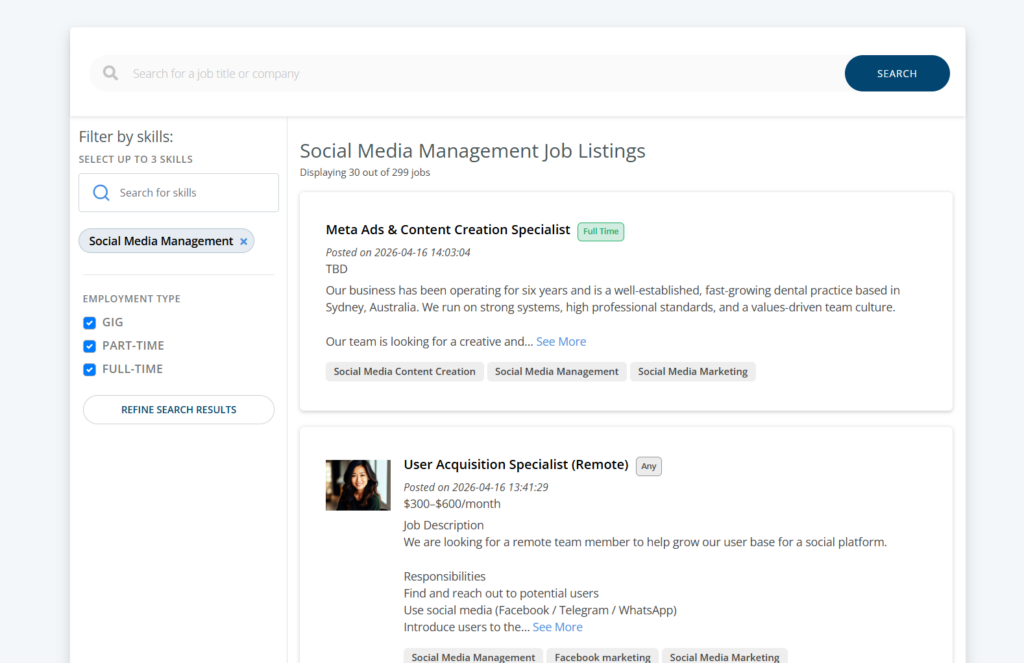The image size is (1024, 663).
Task: Click the profile photo on the User Acquisition listing
Action: 357,484
